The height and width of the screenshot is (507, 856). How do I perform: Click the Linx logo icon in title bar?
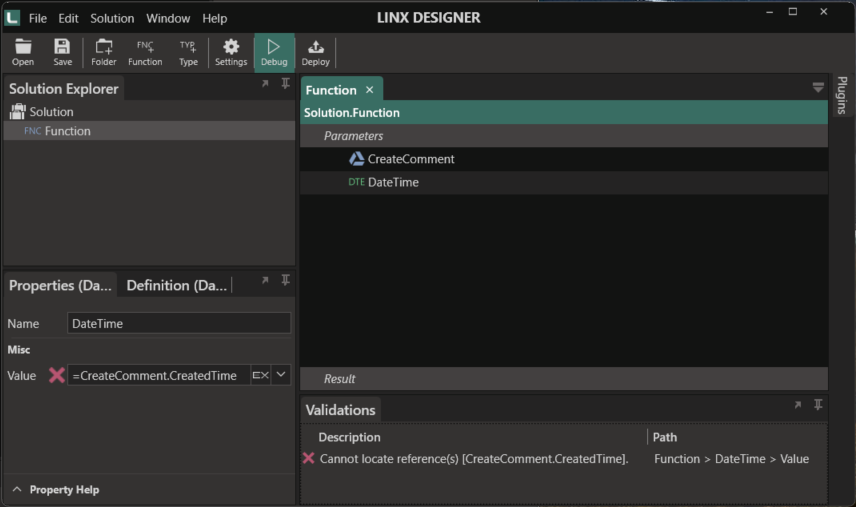[12, 17]
